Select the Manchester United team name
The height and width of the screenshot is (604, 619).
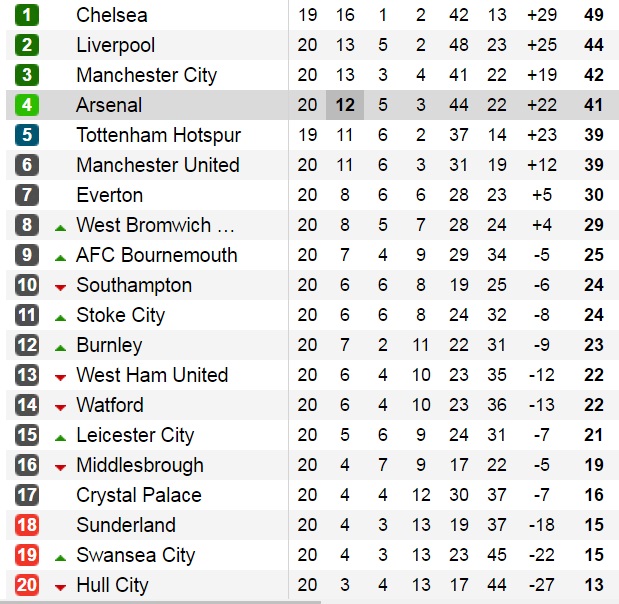157,165
